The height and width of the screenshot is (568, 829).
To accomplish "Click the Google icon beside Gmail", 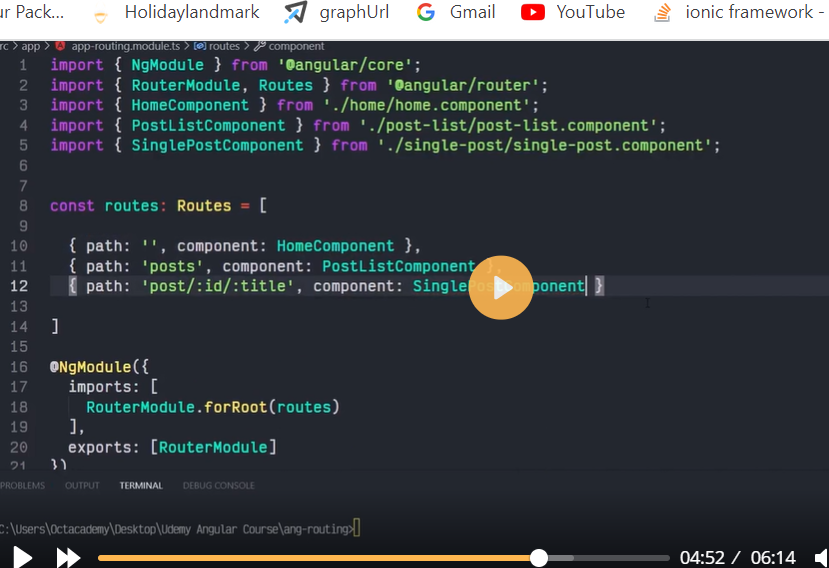I will (426, 12).
